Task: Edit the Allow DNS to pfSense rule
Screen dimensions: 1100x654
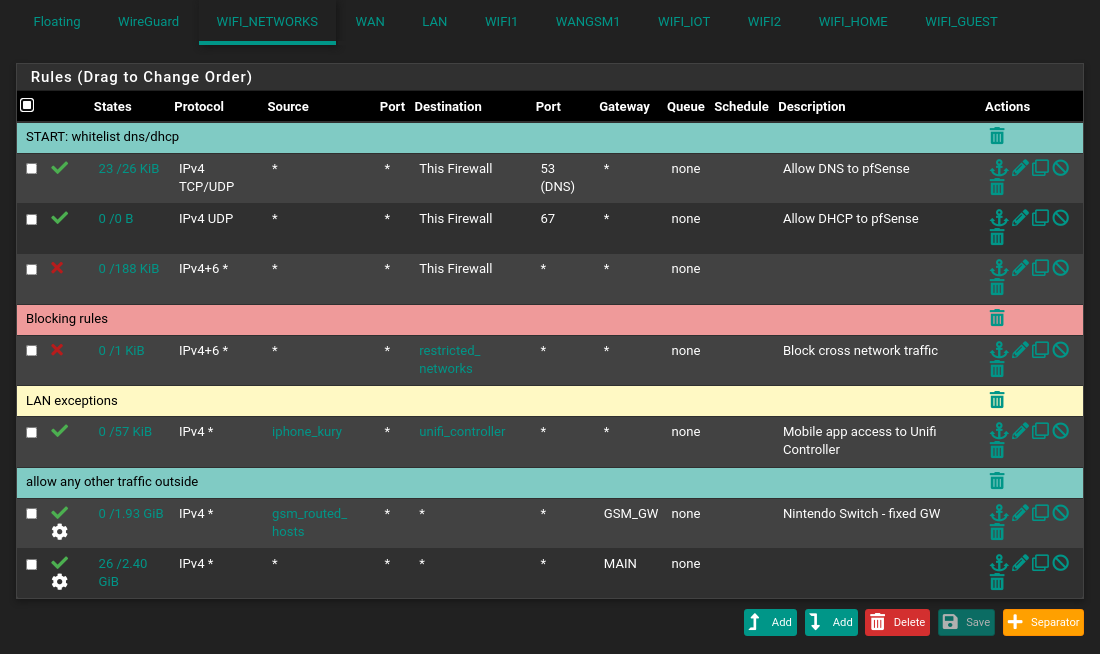Action: [1020, 168]
